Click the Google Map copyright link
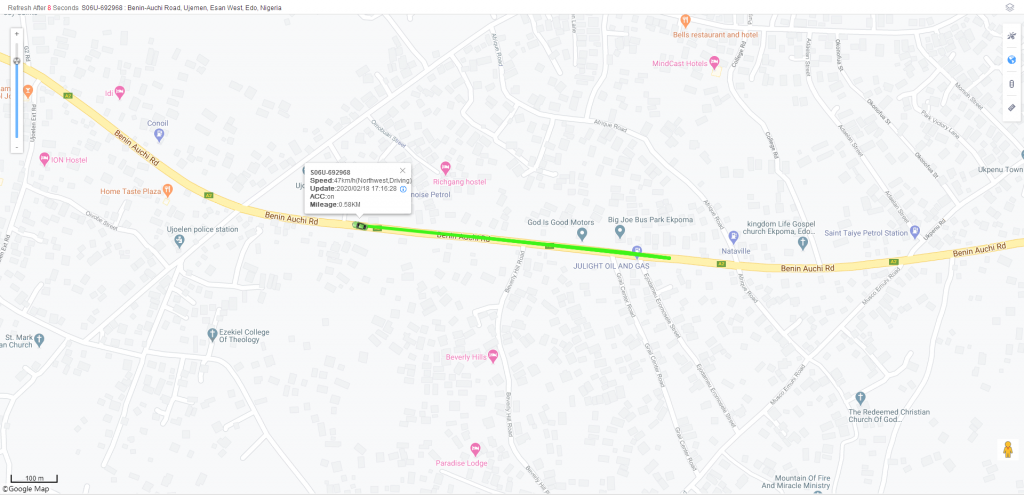1024x495 pixels. pyautogui.click(x=25, y=488)
